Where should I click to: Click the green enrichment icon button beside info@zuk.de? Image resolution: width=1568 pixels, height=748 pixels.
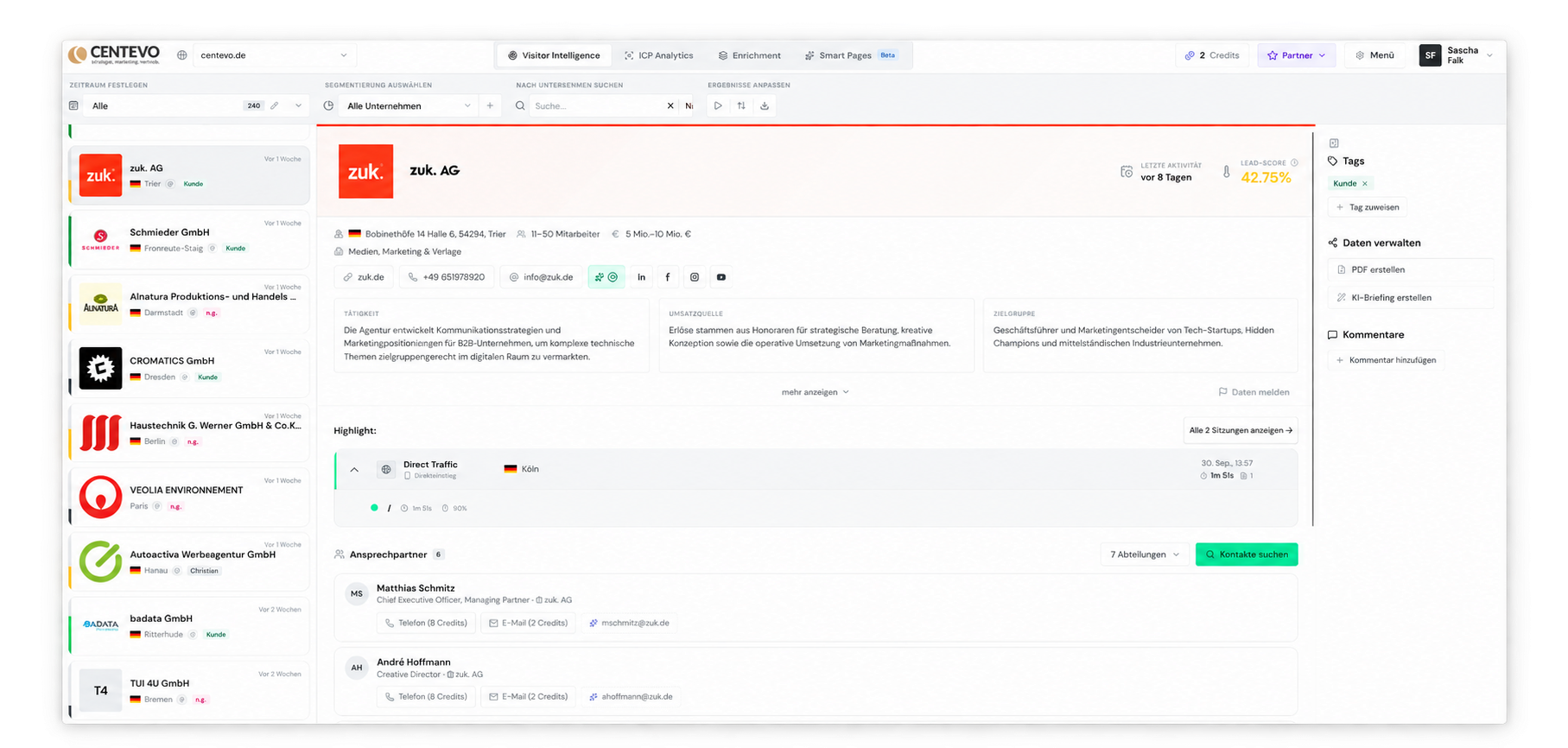(x=606, y=277)
